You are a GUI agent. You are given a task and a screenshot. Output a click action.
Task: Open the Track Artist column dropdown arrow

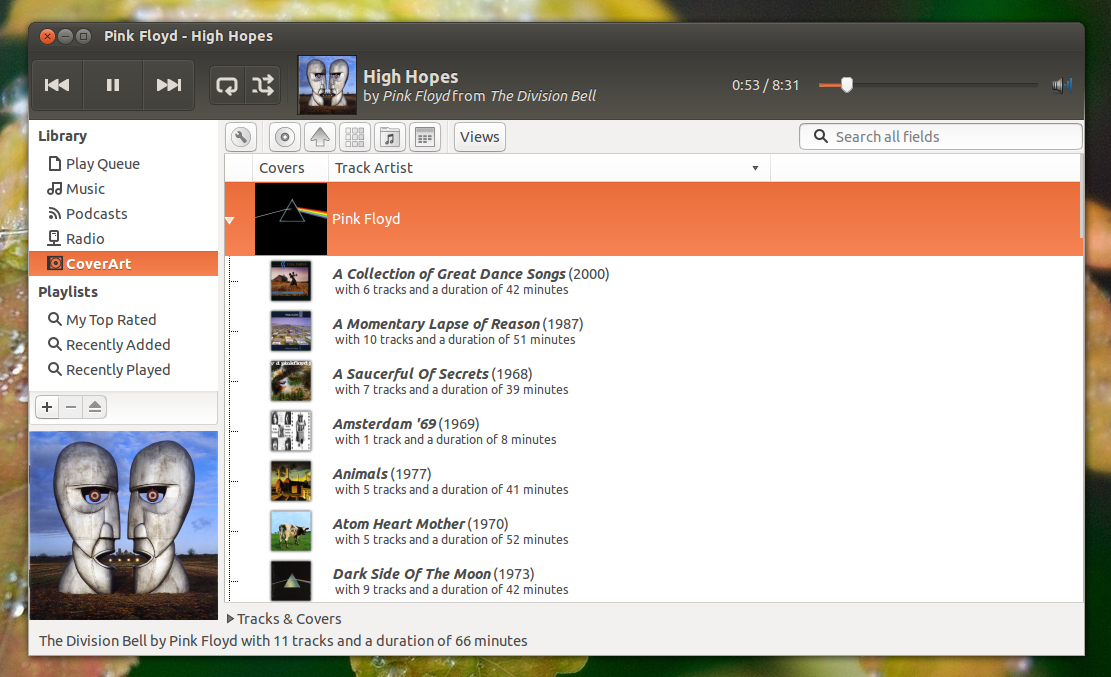pyautogui.click(x=755, y=168)
